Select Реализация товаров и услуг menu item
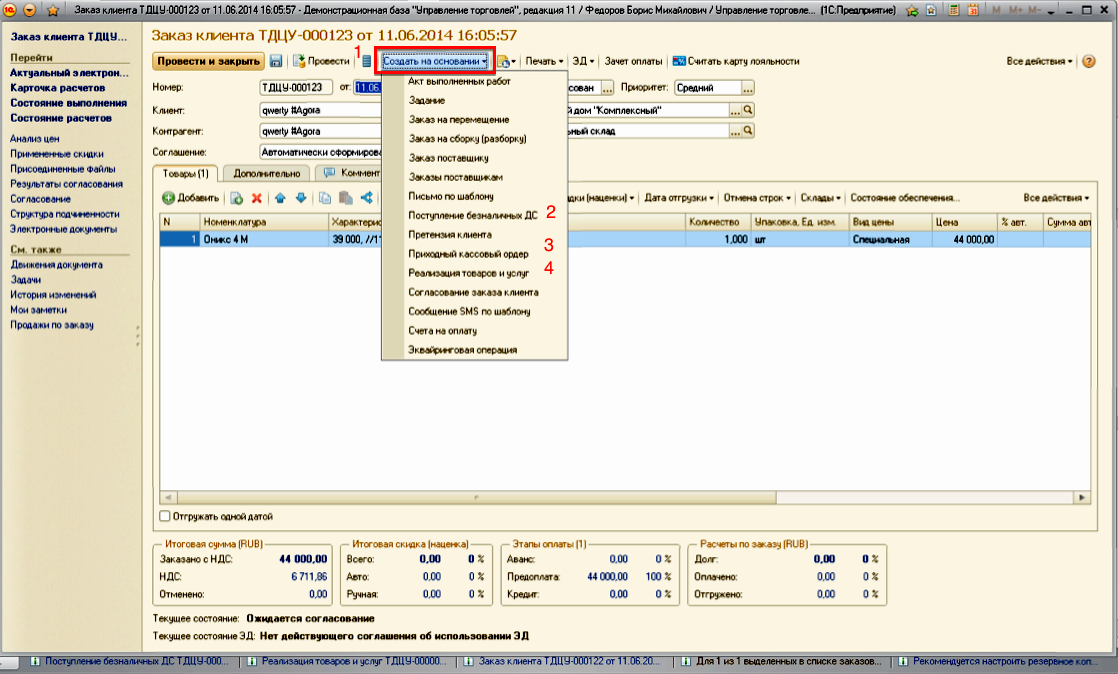1118x674 pixels. 469,273
